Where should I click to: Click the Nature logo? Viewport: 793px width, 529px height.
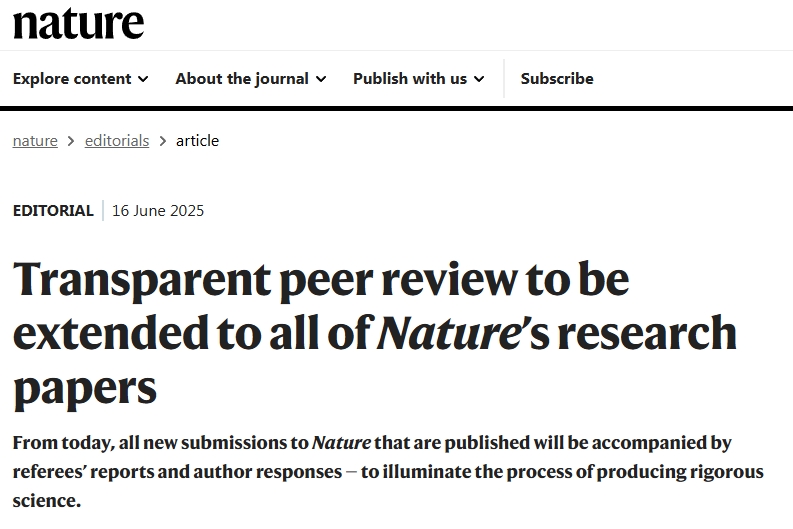tap(78, 22)
